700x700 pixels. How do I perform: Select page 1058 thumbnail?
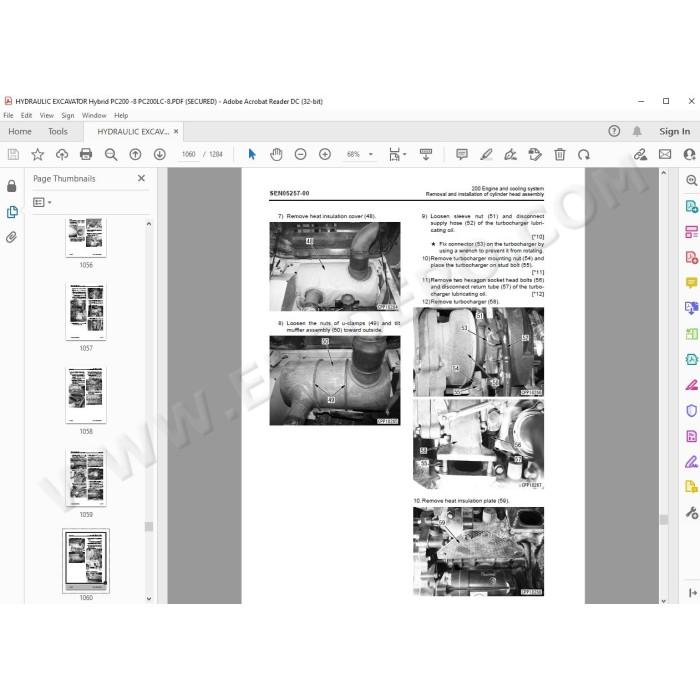[86, 395]
